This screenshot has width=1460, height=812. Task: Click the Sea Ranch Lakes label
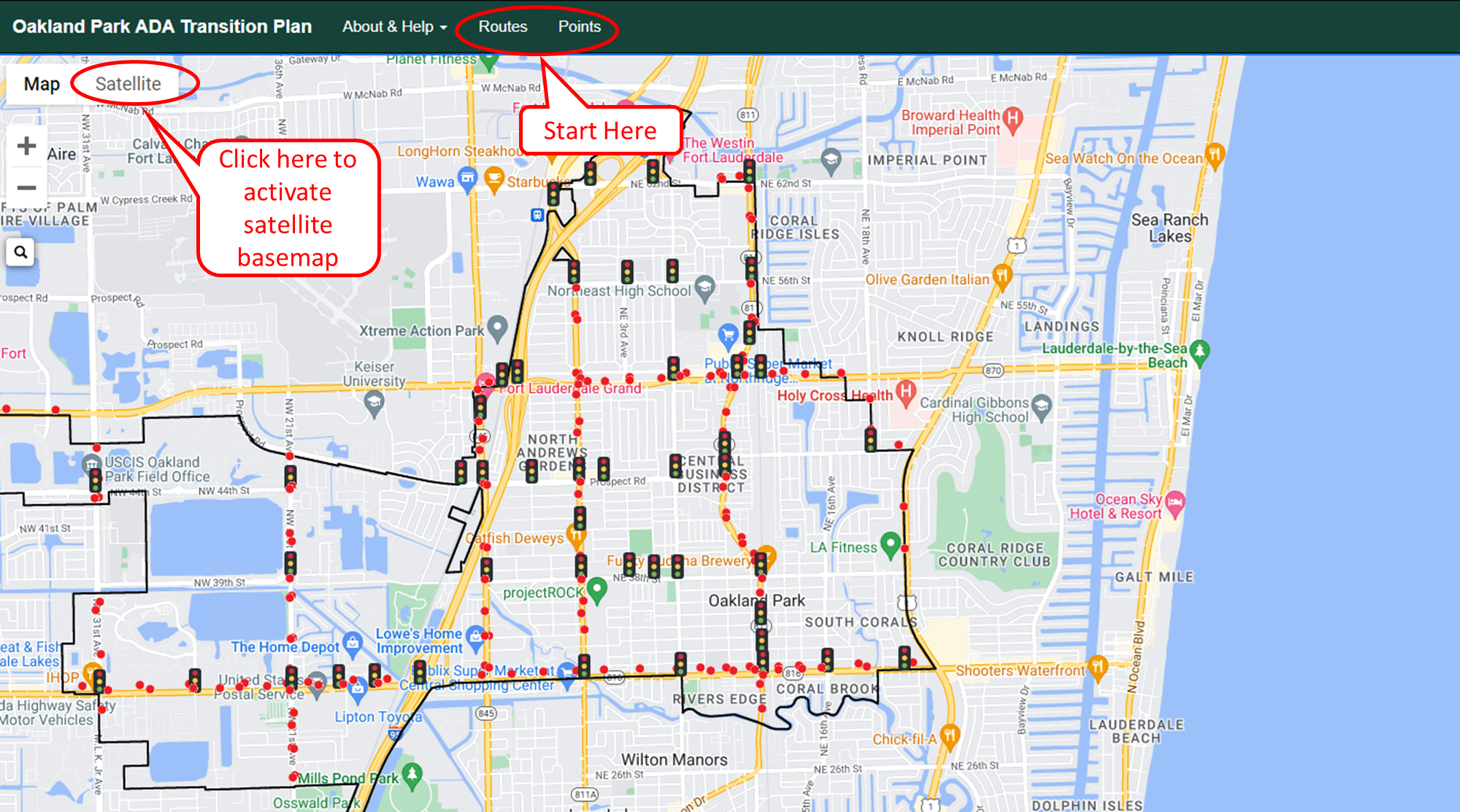coord(1169,228)
